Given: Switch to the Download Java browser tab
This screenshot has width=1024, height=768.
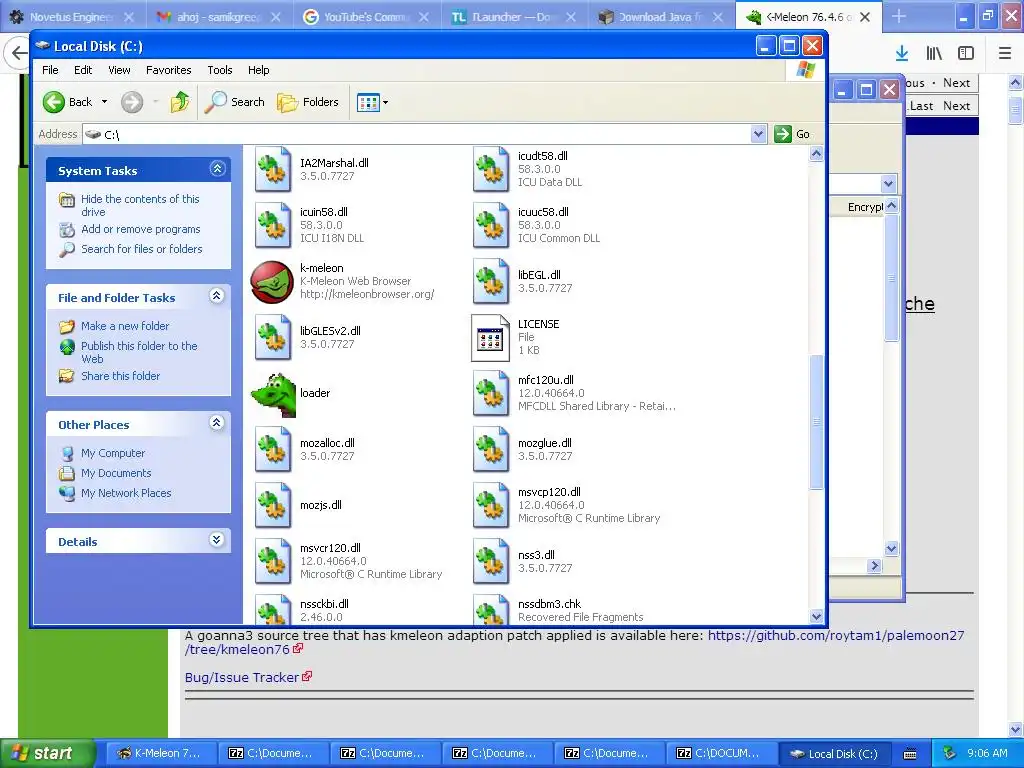Looking at the screenshot, I should tap(662, 17).
